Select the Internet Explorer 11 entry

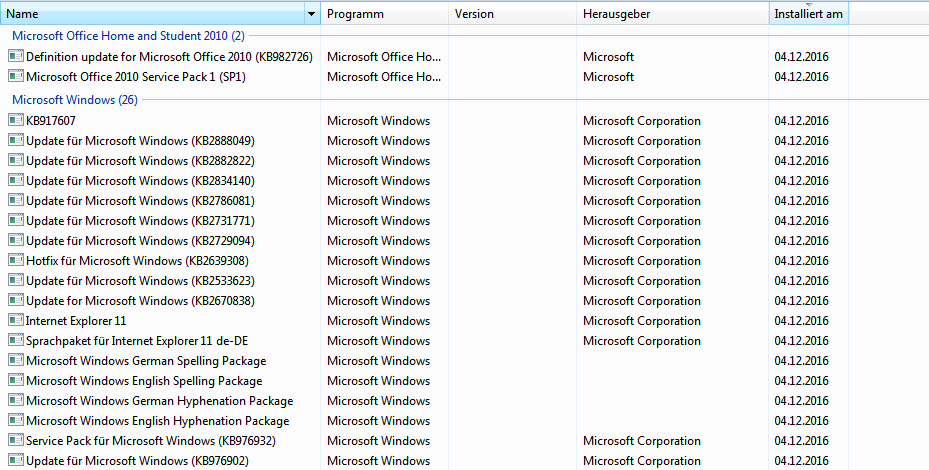76,321
